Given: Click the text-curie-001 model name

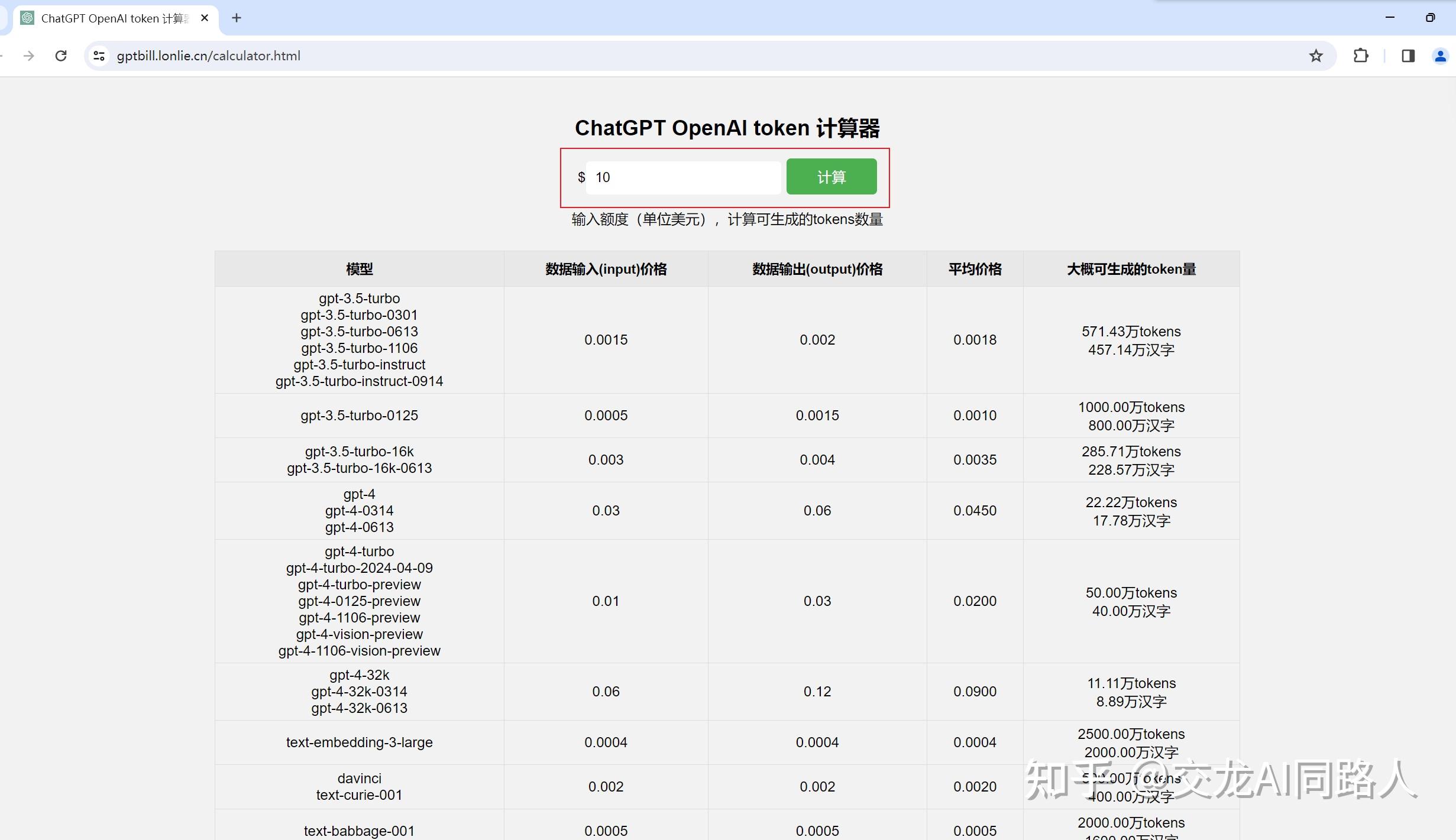Looking at the screenshot, I should pos(360,795).
